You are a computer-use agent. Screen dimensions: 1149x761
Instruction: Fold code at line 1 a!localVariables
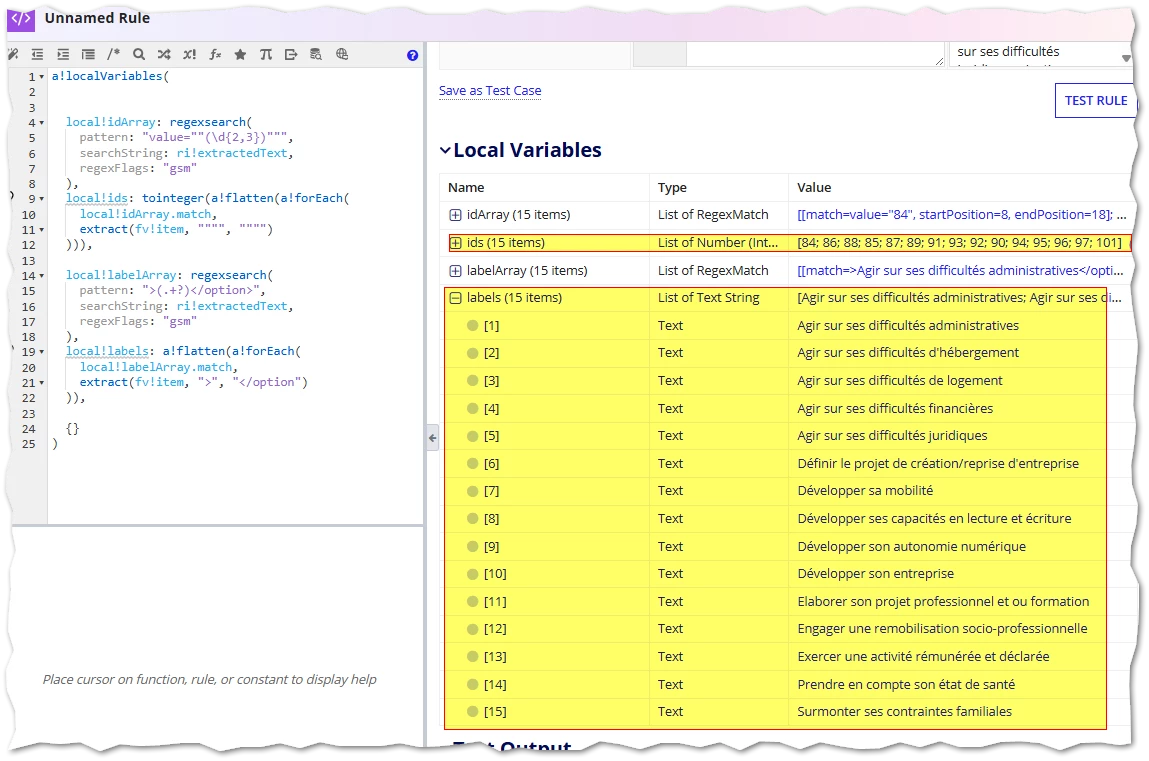pos(42,77)
